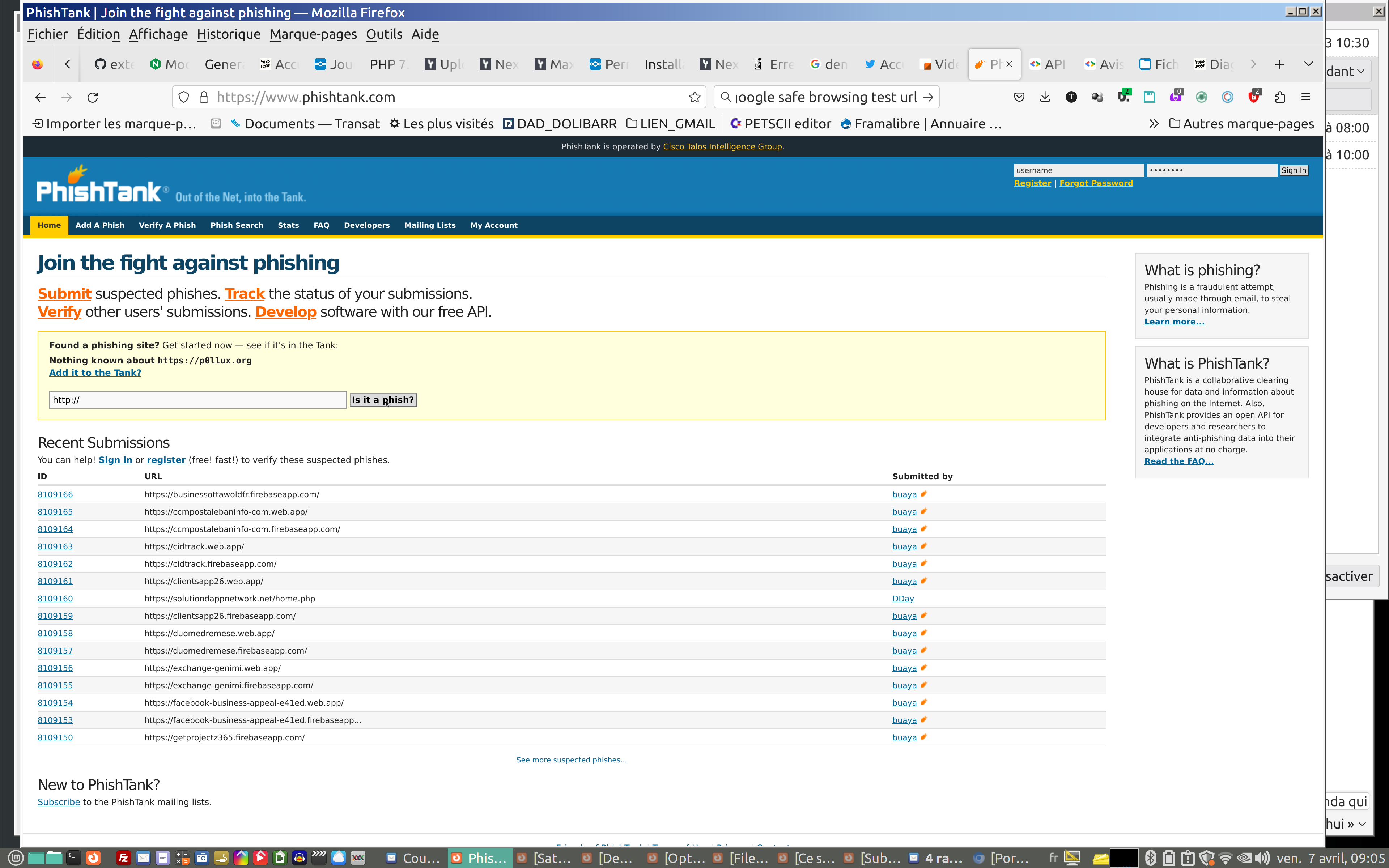Show more bookmarks toolbar overflow chevron
Viewport: 1389px width, 868px height.
1153,123
